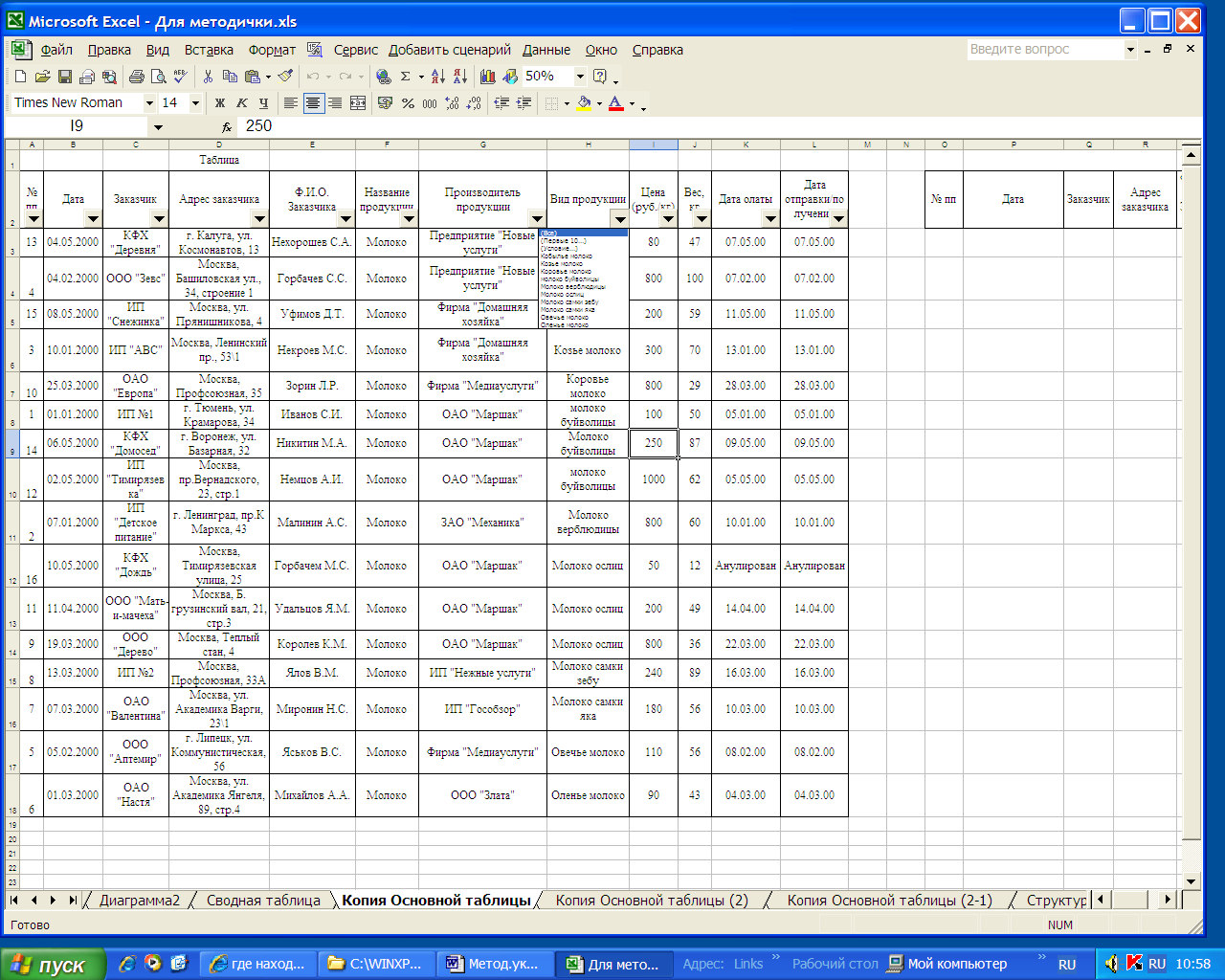Toggle right text alignment
1225x980 pixels.
(335, 102)
